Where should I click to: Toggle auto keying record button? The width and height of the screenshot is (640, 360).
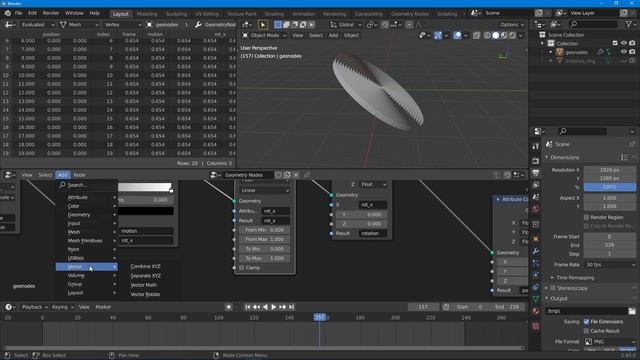(229, 307)
